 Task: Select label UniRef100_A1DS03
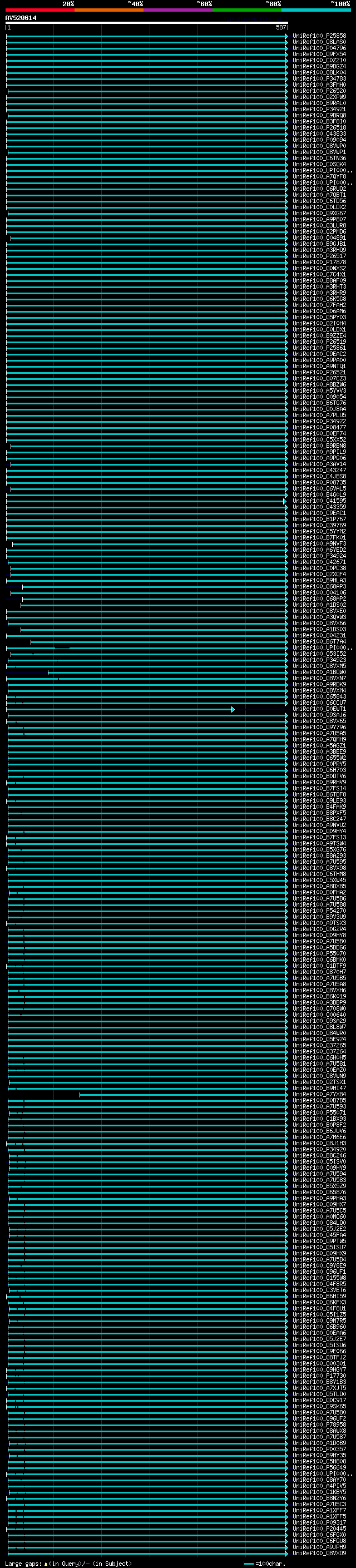[x=319, y=630]
